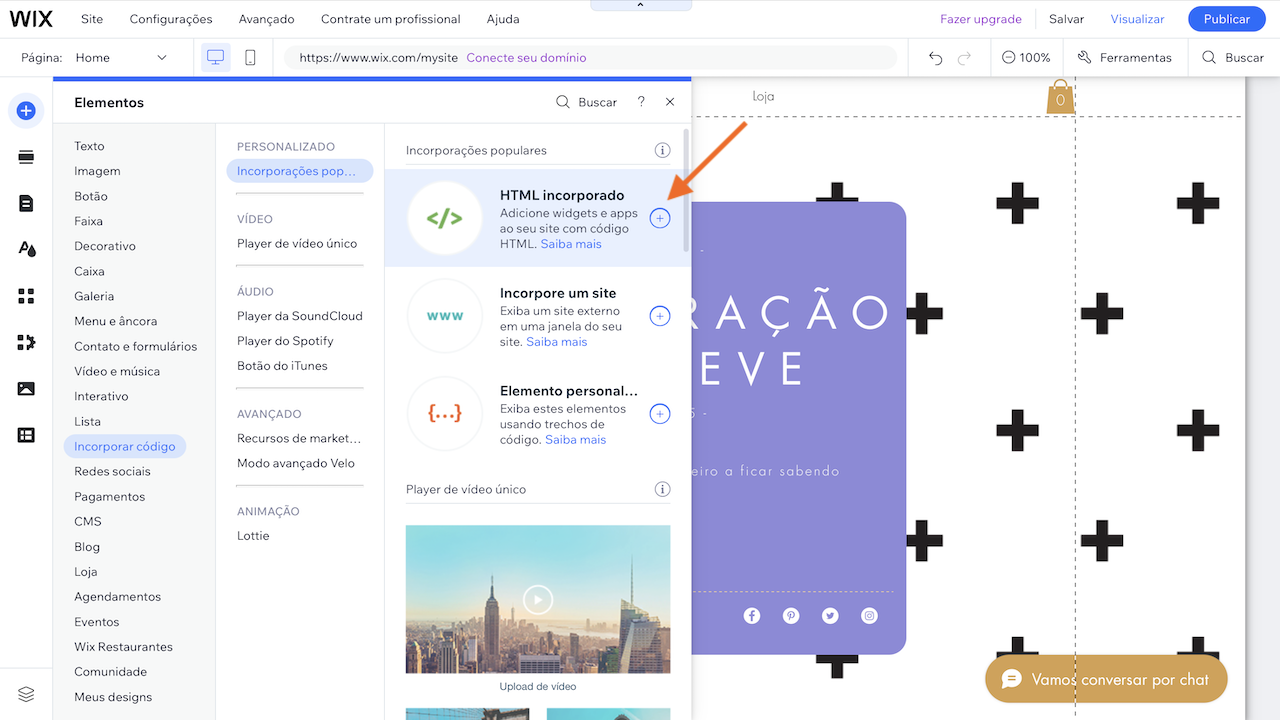Viewport: 1280px width, 720px height.
Task: Select the Facebook icon on the purple section
Action: pyautogui.click(x=751, y=615)
